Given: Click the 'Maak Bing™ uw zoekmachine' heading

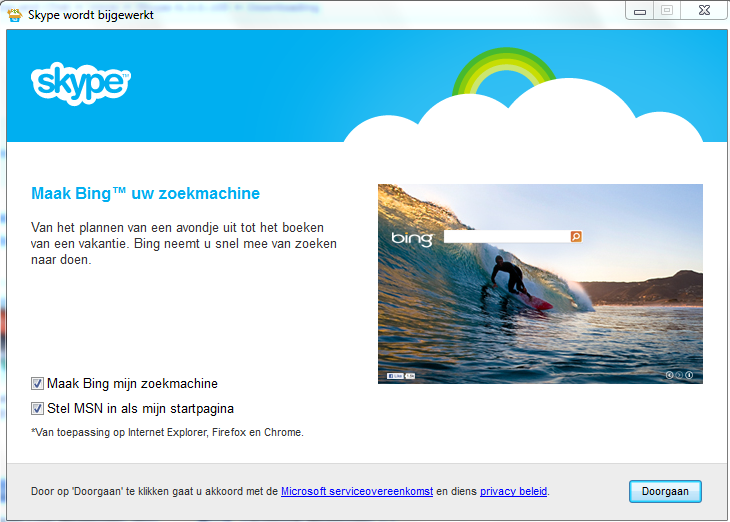Looking at the screenshot, I should (x=145, y=193).
